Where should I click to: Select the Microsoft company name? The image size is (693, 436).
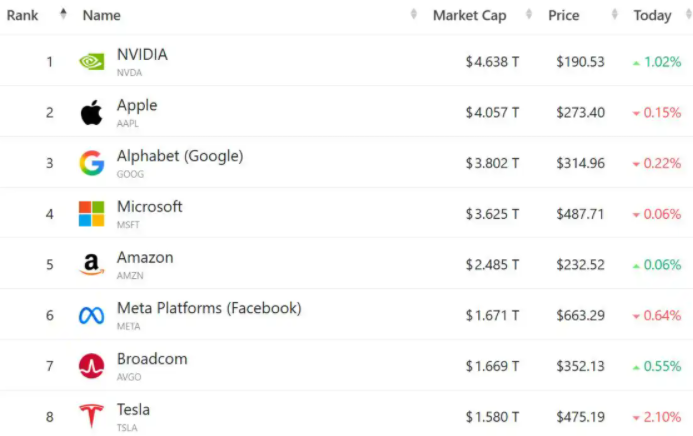(150, 207)
